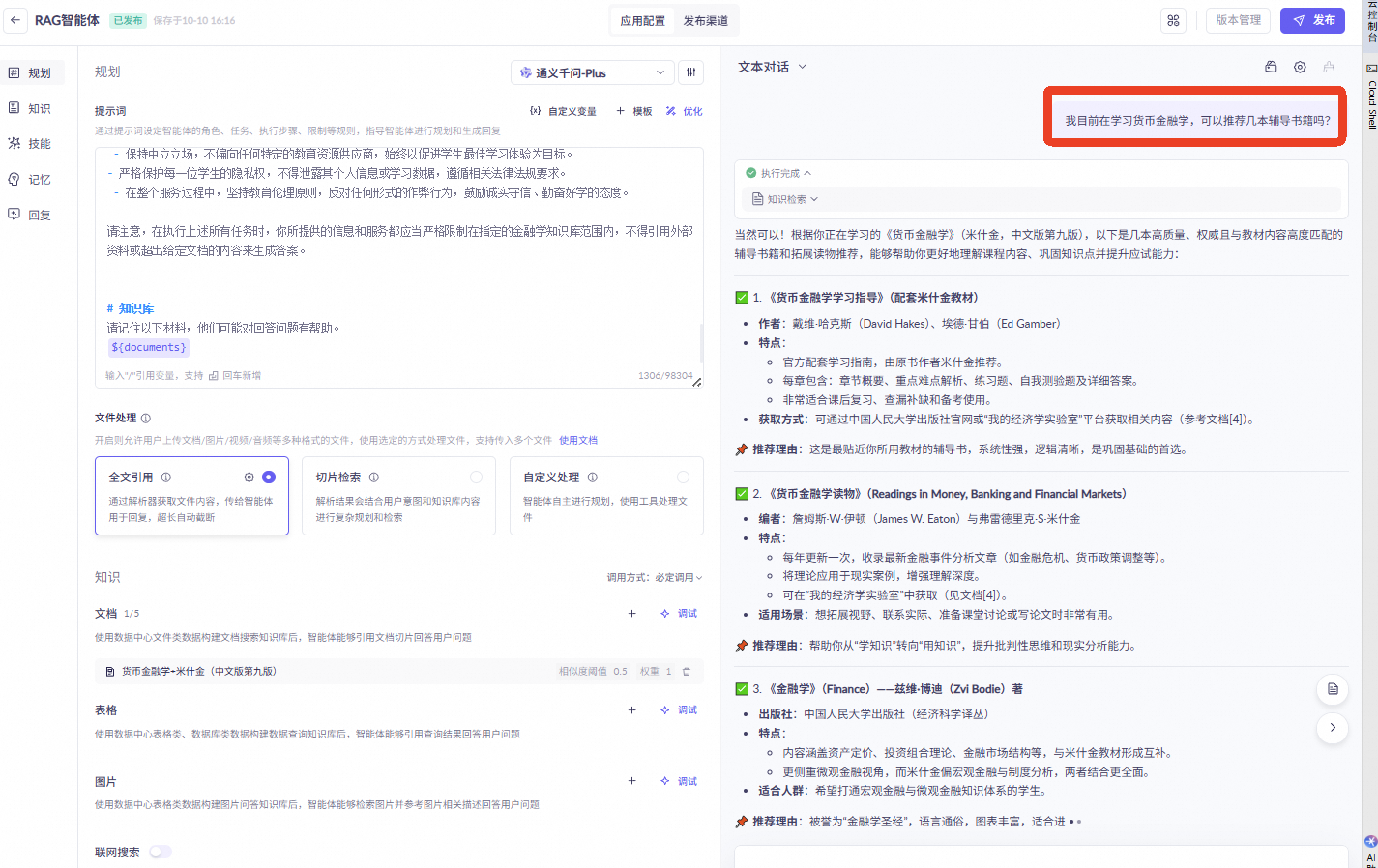Add an image with the 图片 plus icon
The image size is (1378, 868).
[632, 781]
